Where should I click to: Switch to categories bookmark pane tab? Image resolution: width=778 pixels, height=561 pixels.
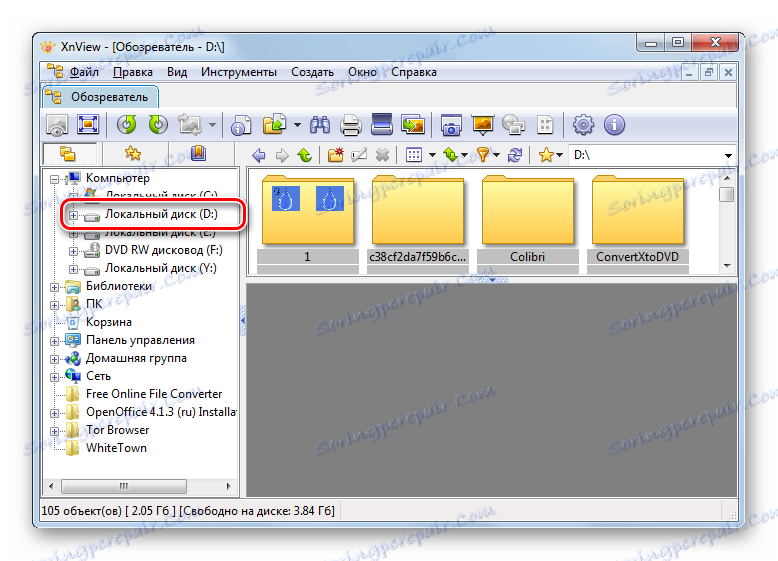click(x=198, y=153)
